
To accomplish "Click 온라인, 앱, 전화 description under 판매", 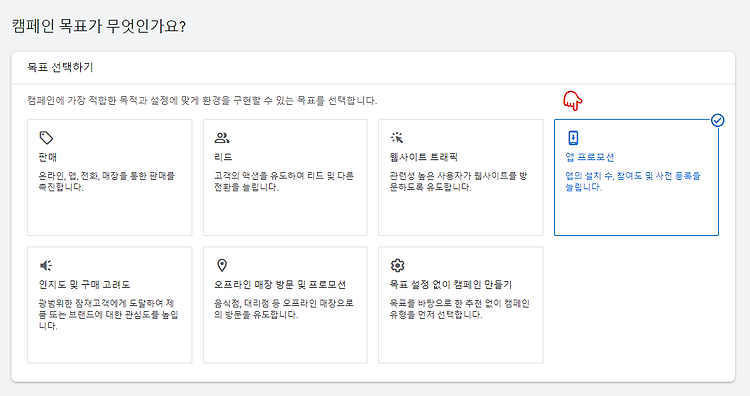I will coord(107,182).
